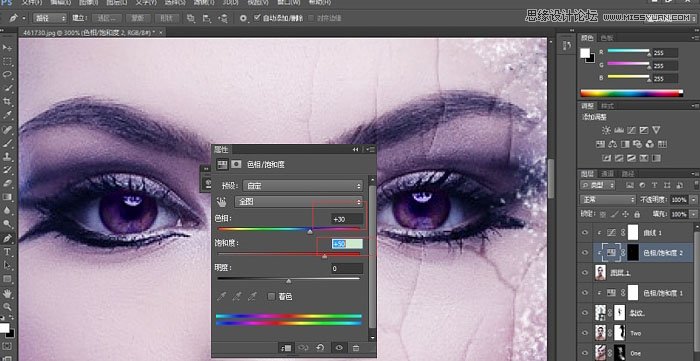
Task: Click the foreground color swatch in the Color panel
Action: (x=585, y=52)
